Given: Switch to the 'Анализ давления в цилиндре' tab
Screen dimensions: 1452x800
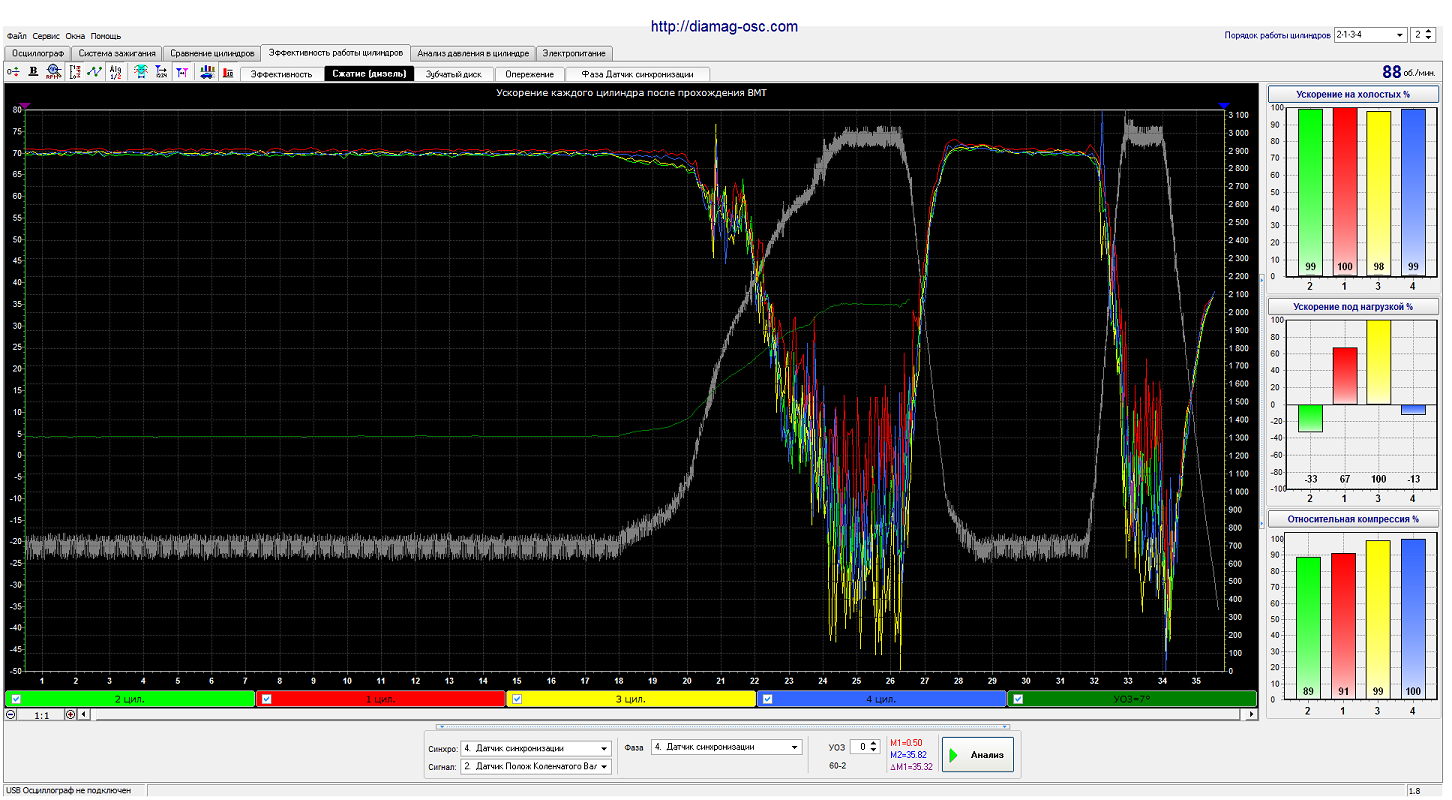Looking at the screenshot, I should [473, 53].
